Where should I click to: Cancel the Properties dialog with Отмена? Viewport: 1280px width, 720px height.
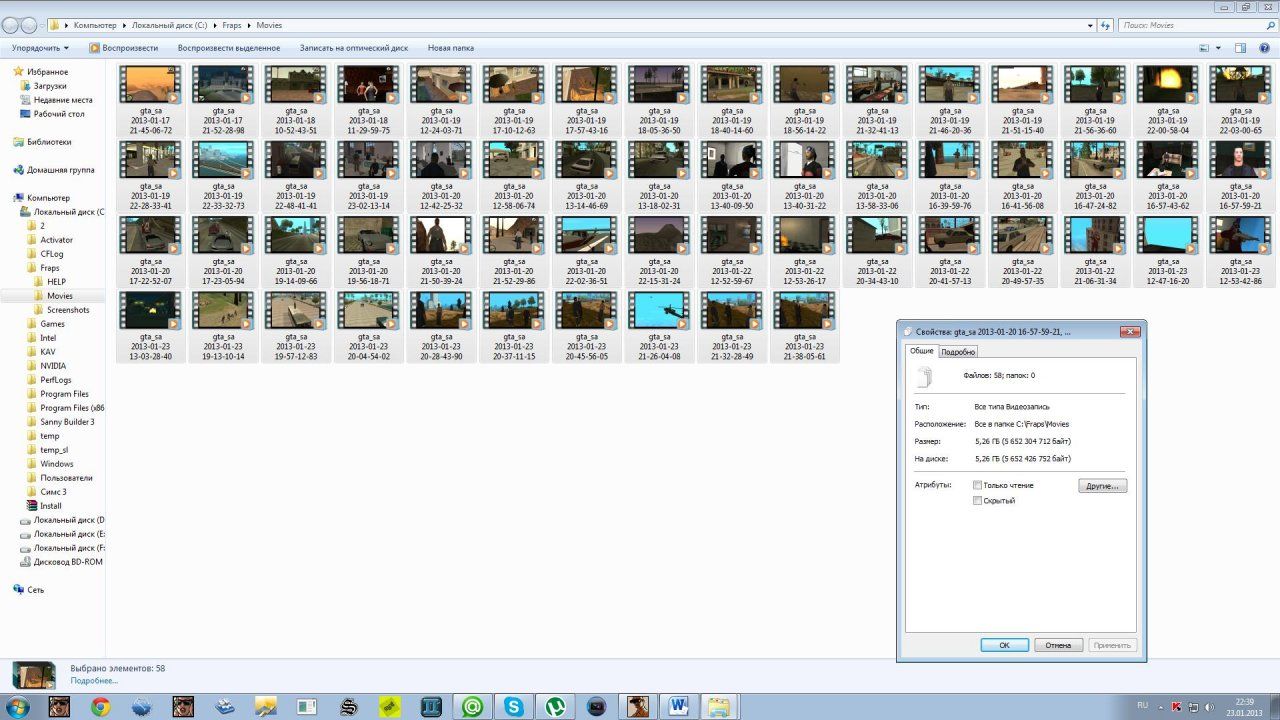coord(1058,645)
